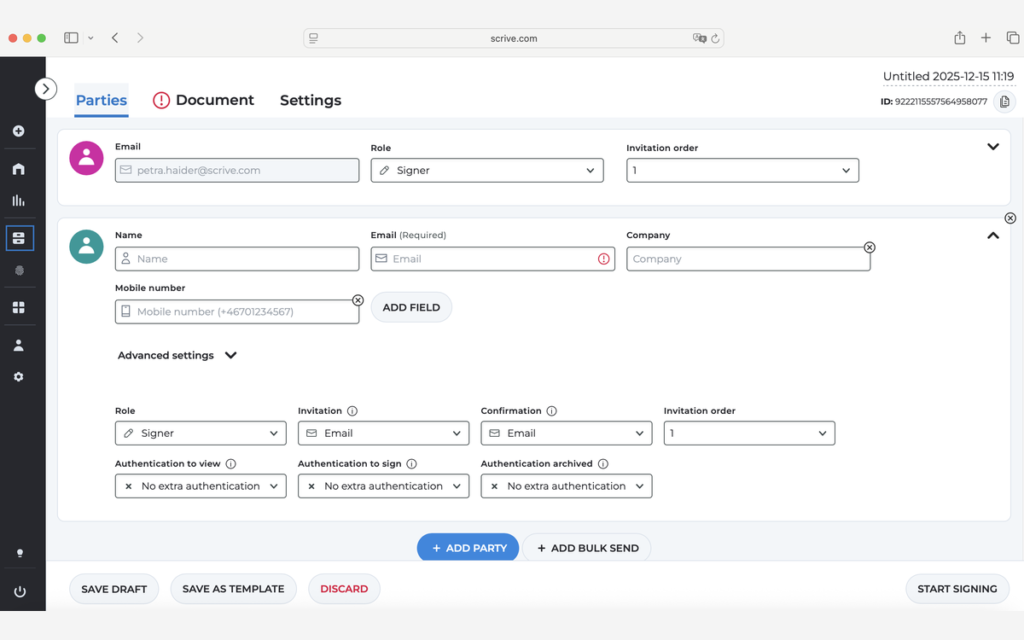1024x640 pixels.
Task: Show info for the Invitation field
Action: pyautogui.click(x=352, y=411)
